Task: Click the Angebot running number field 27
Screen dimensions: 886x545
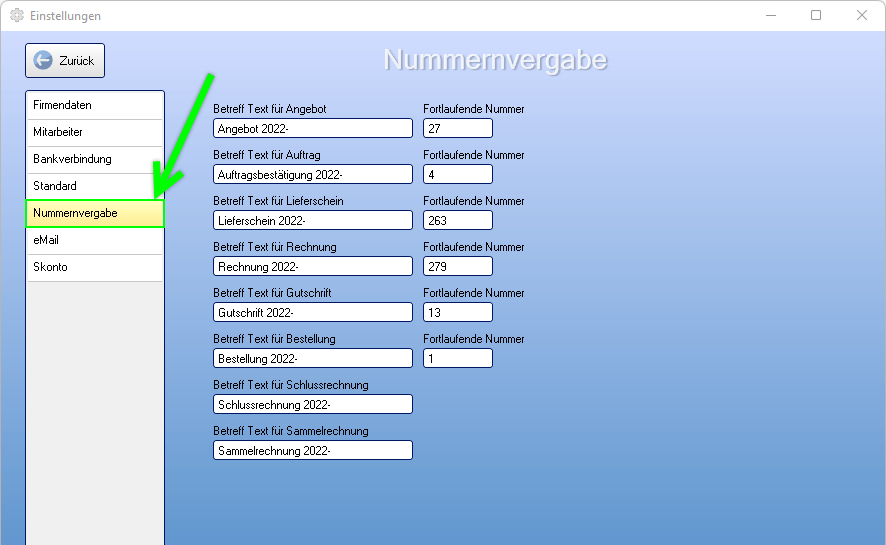Action: pos(458,128)
